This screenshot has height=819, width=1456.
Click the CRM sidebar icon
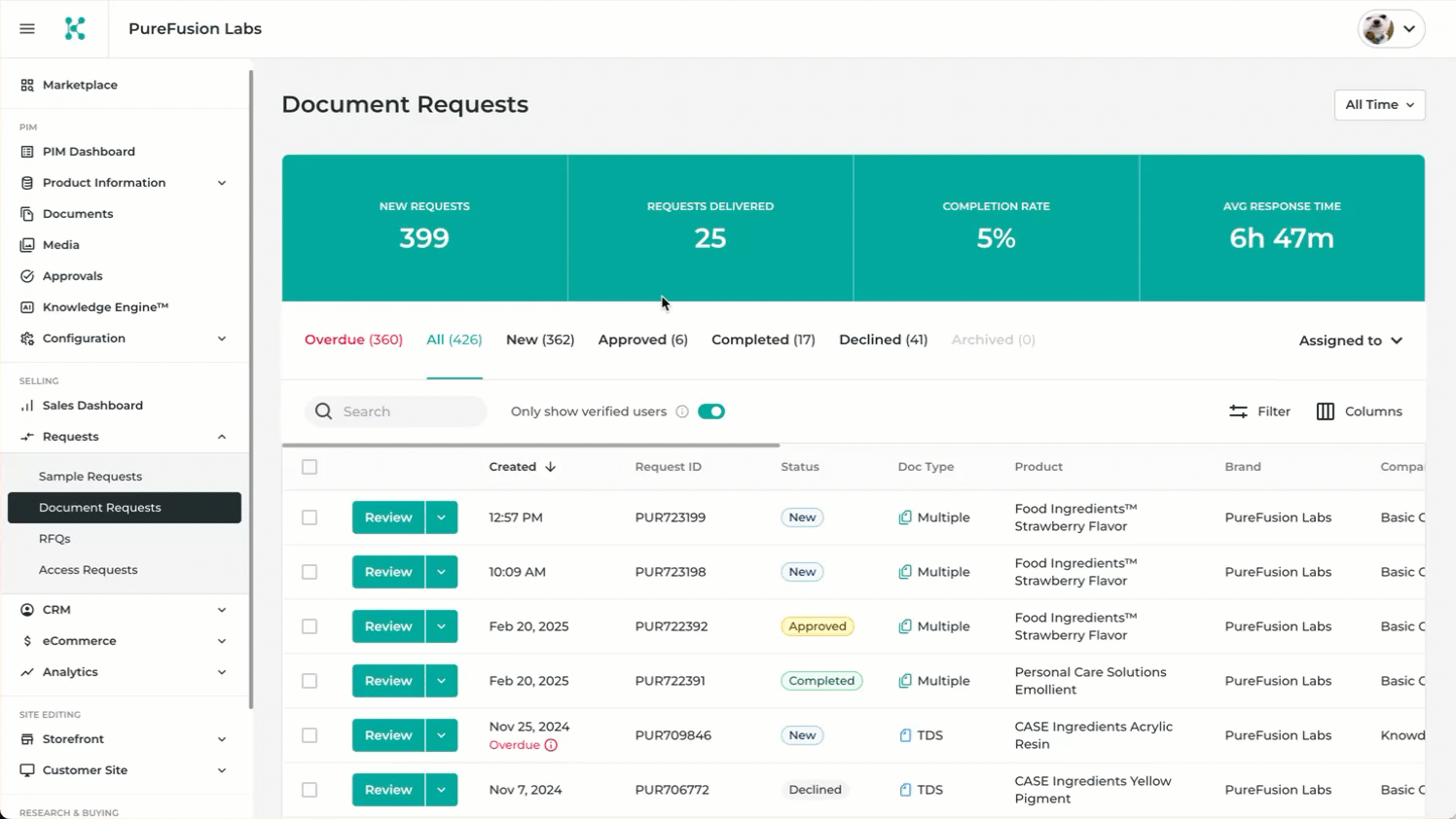click(27, 610)
